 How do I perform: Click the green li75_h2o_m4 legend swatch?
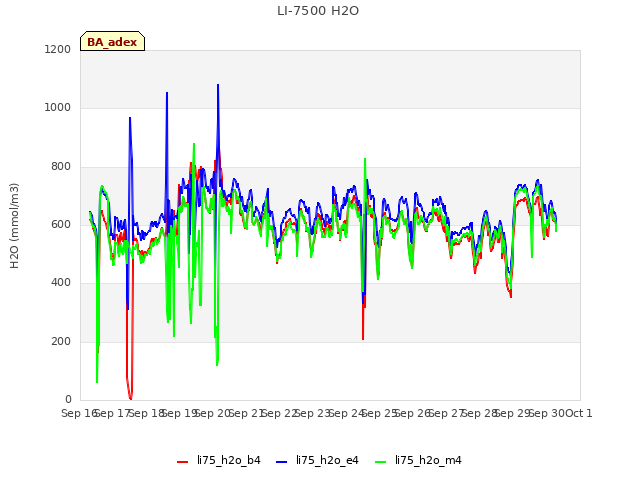(380, 462)
